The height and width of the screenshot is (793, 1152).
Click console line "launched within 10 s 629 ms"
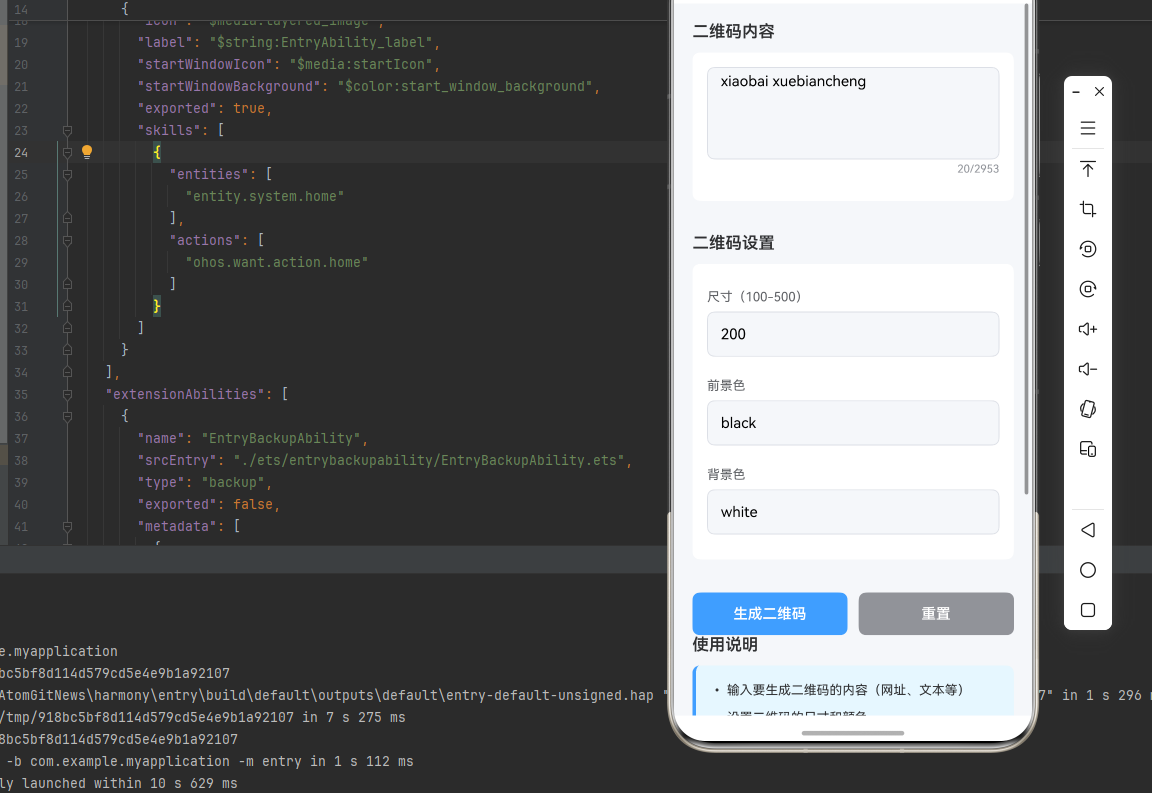tap(119, 783)
